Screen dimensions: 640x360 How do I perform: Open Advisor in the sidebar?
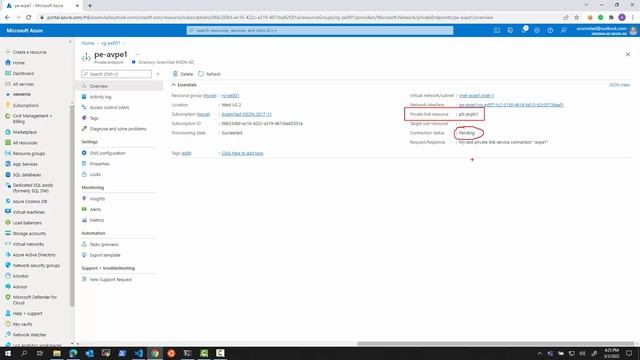pos(20,287)
